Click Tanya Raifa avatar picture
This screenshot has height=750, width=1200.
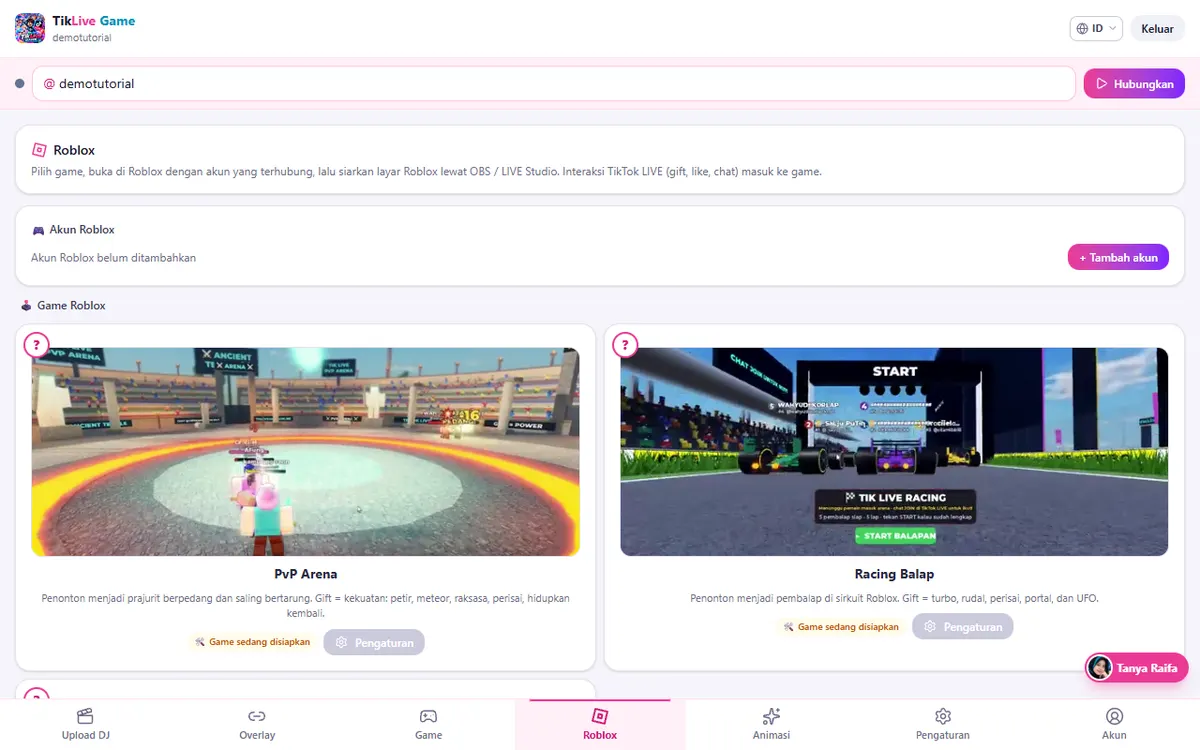tap(1100, 668)
